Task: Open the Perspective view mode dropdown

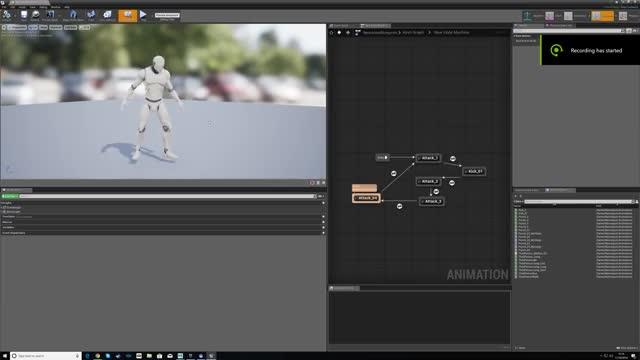Action: point(17,27)
